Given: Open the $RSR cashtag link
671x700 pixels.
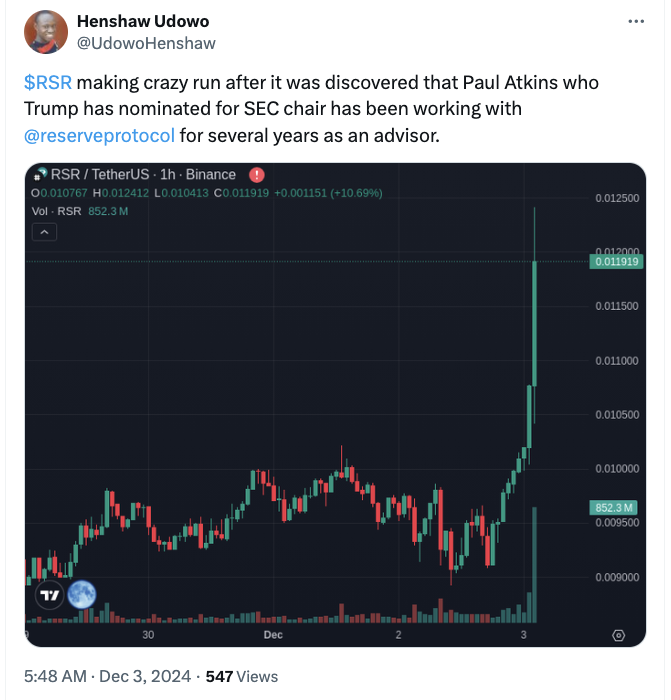Looking at the screenshot, I should point(48,83).
